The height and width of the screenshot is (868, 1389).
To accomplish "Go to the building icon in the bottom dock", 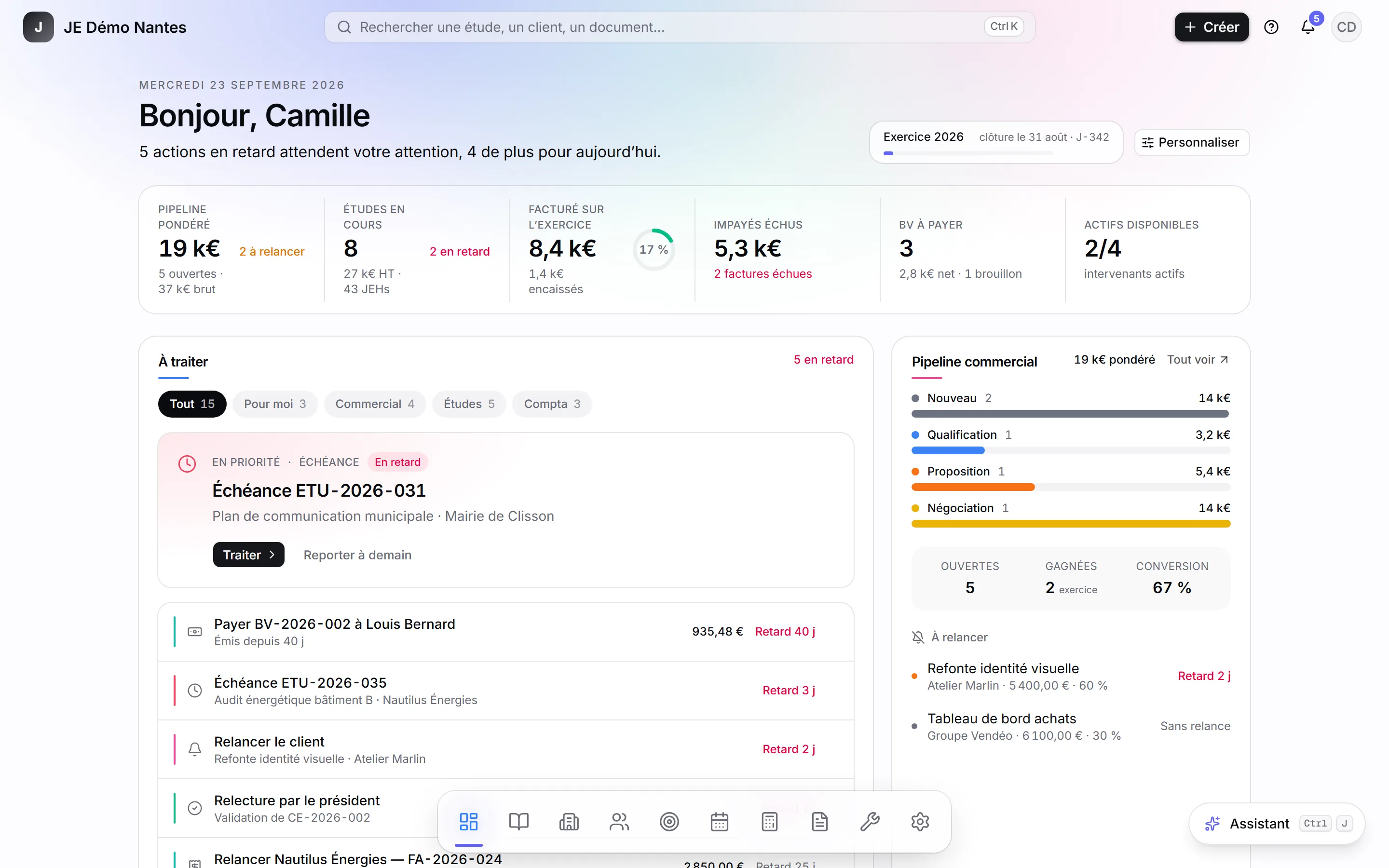I will click(x=569, y=822).
